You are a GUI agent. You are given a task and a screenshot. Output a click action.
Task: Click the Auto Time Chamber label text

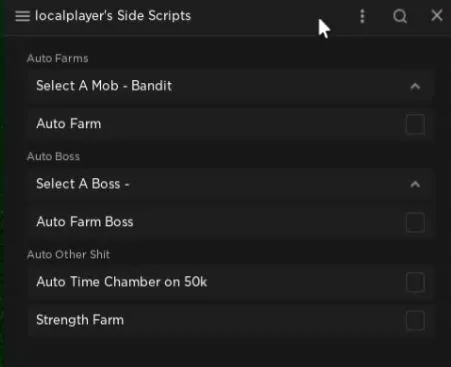pyautogui.click(x=122, y=282)
